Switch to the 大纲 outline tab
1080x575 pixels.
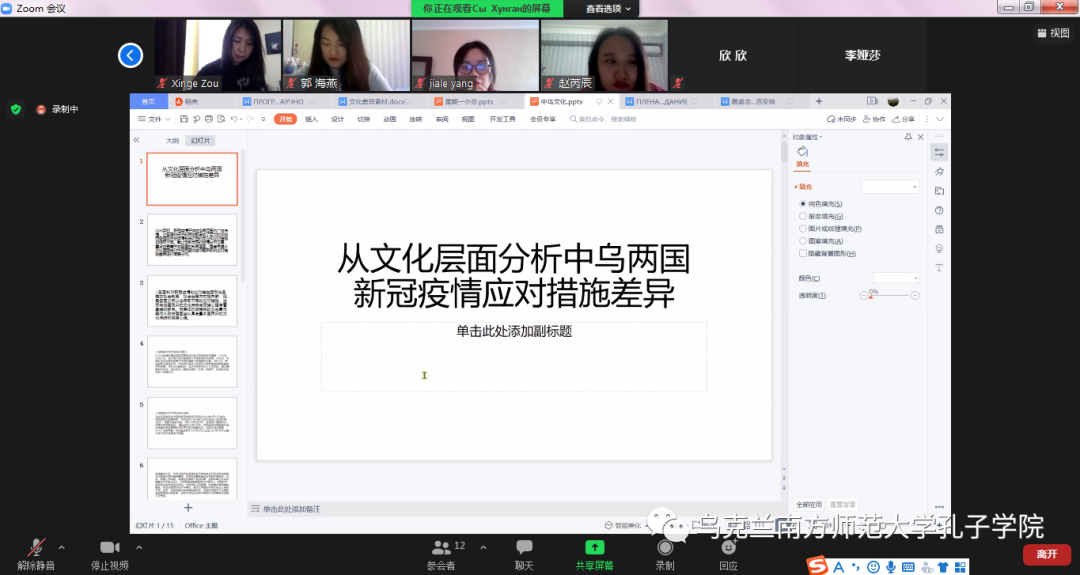[172, 140]
